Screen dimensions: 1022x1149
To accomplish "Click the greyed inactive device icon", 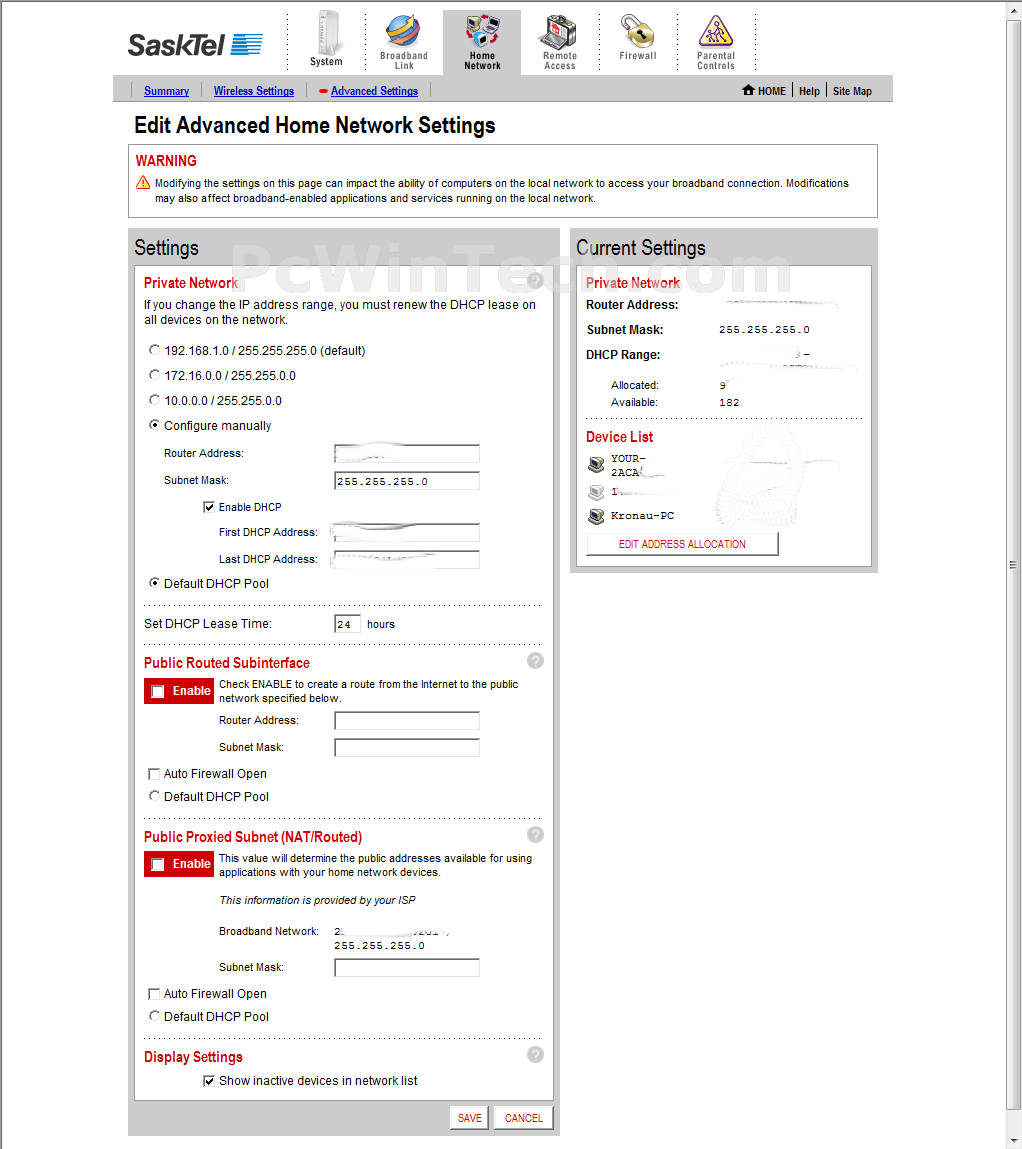I will point(596,492).
